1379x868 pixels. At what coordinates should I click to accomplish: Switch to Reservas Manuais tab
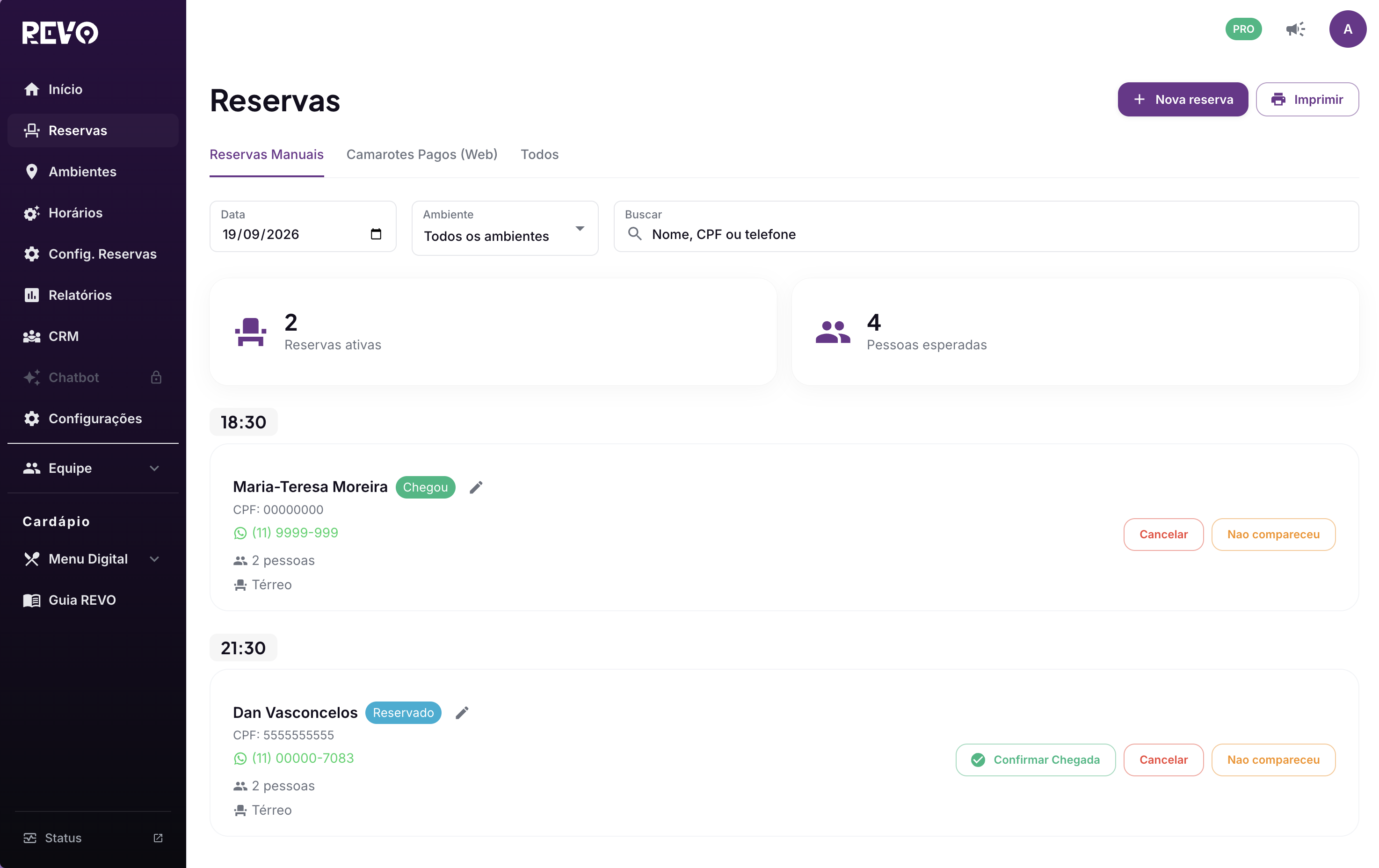coord(266,155)
